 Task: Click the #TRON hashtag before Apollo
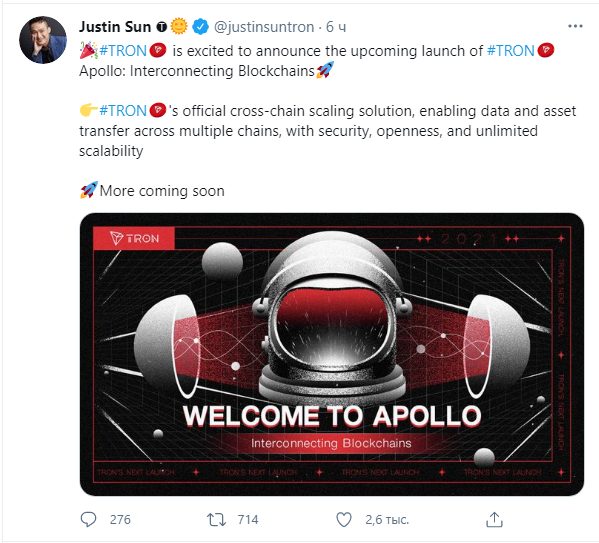click(x=511, y=51)
